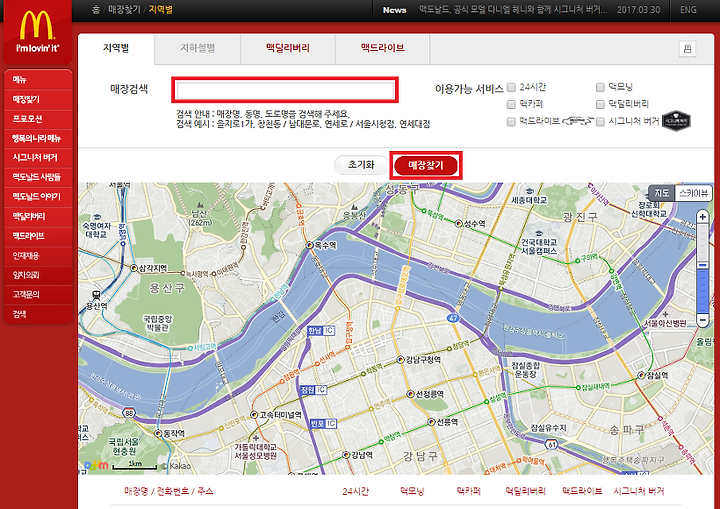720x509 pixels.
Task: Enable the 24시간 service checkbox
Action: pyautogui.click(x=511, y=87)
